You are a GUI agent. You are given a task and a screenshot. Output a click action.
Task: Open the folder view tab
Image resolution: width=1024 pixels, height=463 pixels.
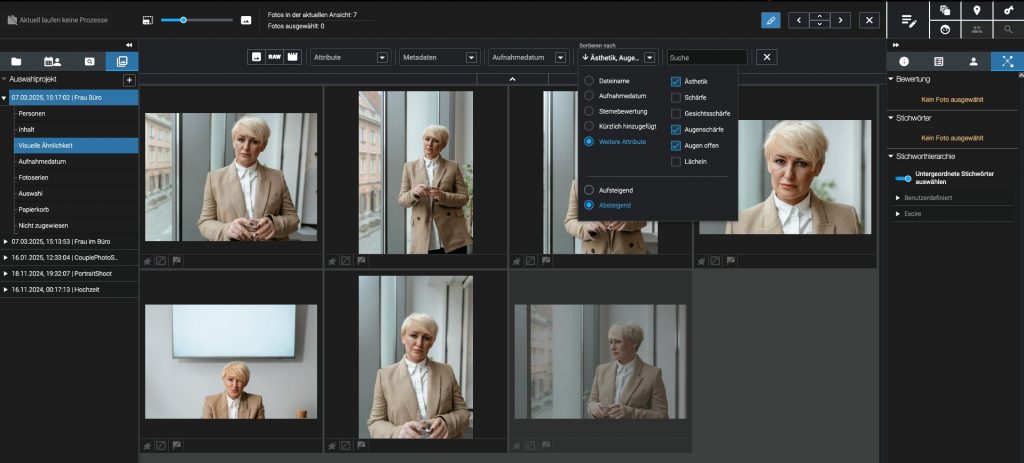(x=16, y=61)
